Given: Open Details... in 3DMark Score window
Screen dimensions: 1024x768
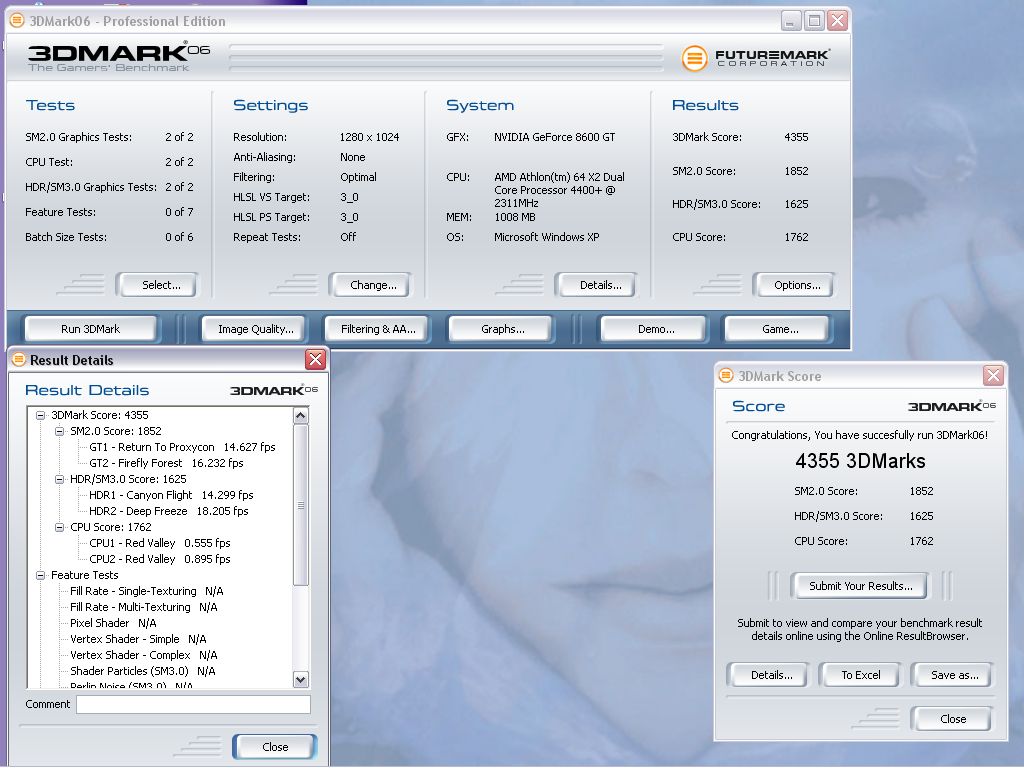Looking at the screenshot, I should point(769,675).
